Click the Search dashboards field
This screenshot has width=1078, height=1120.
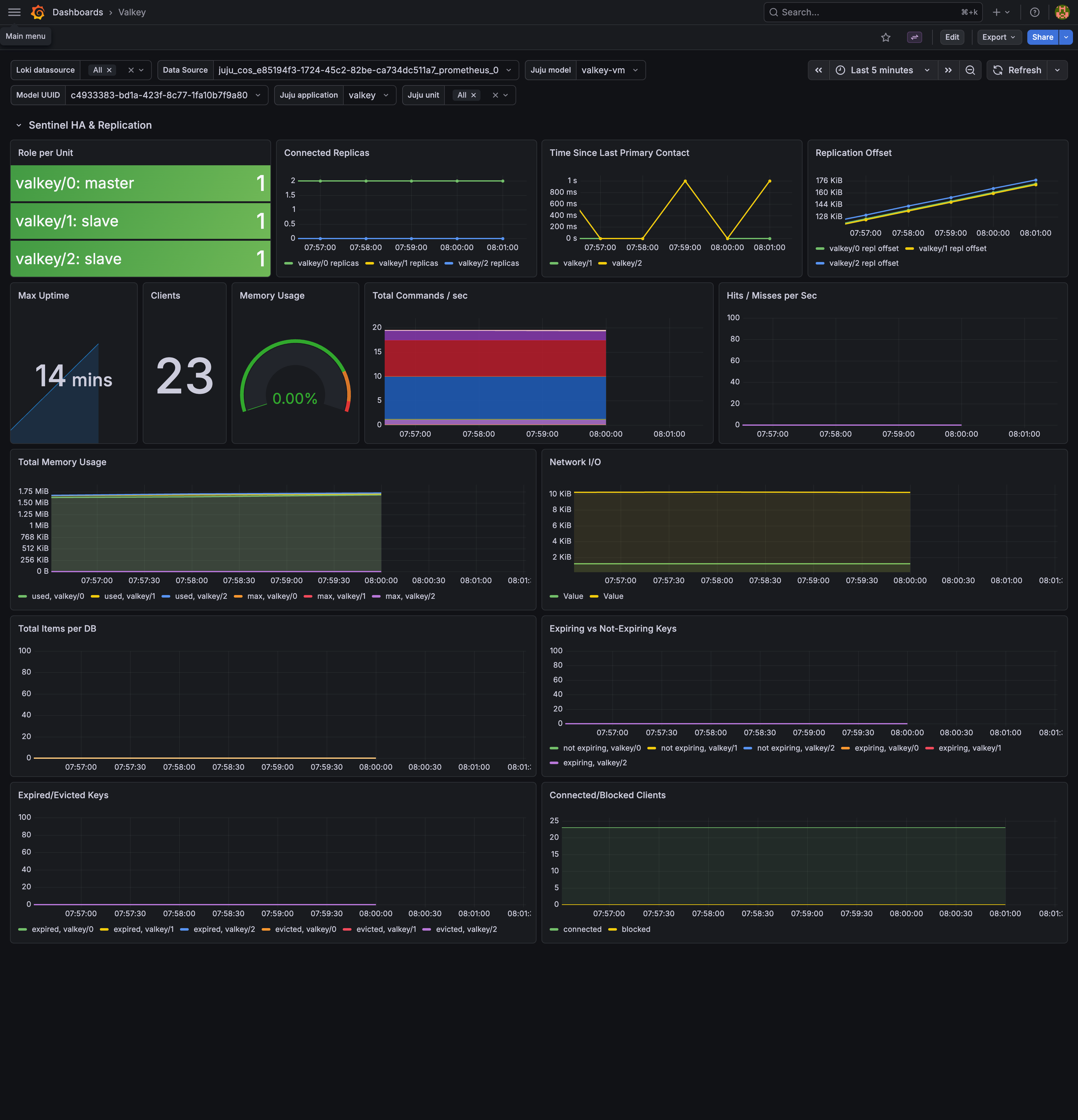pyautogui.click(x=872, y=12)
